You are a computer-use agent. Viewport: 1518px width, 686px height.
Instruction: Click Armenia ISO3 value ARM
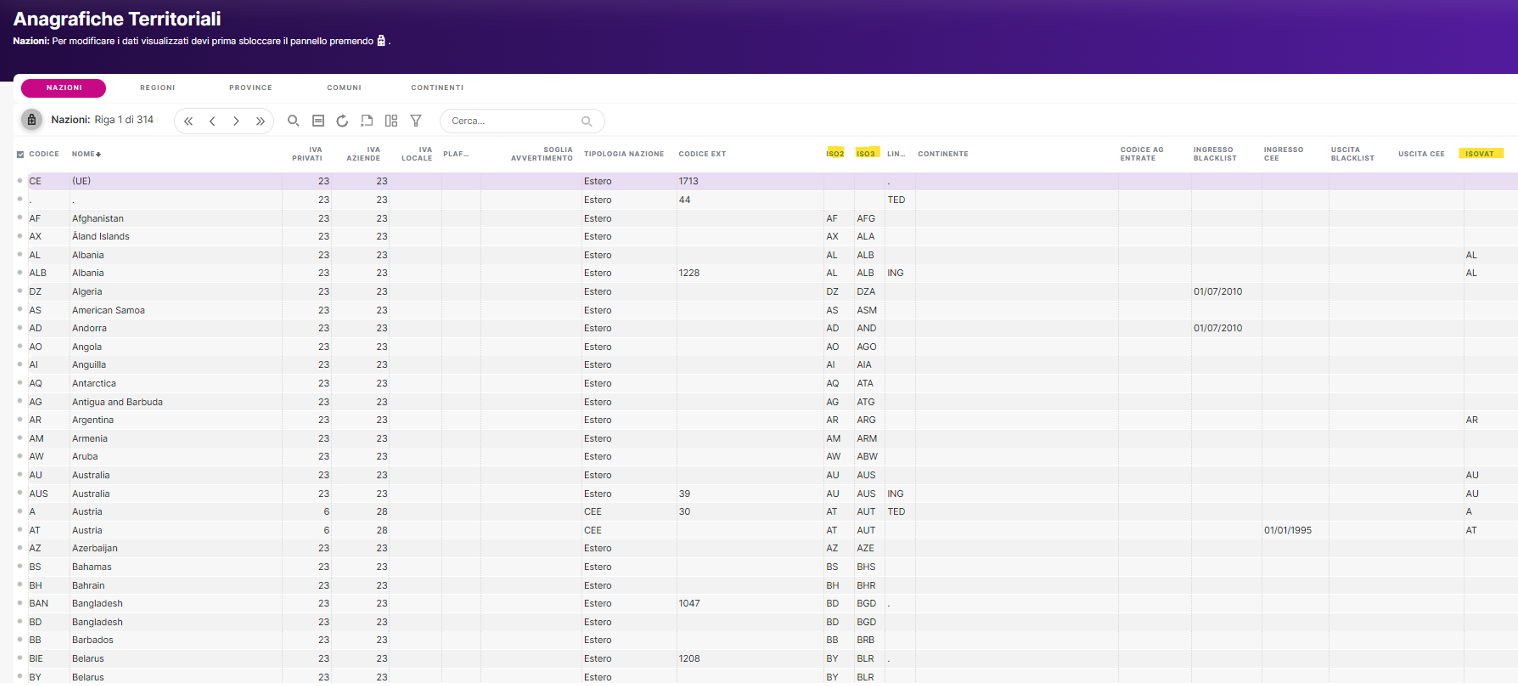pyautogui.click(x=867, y=438)
